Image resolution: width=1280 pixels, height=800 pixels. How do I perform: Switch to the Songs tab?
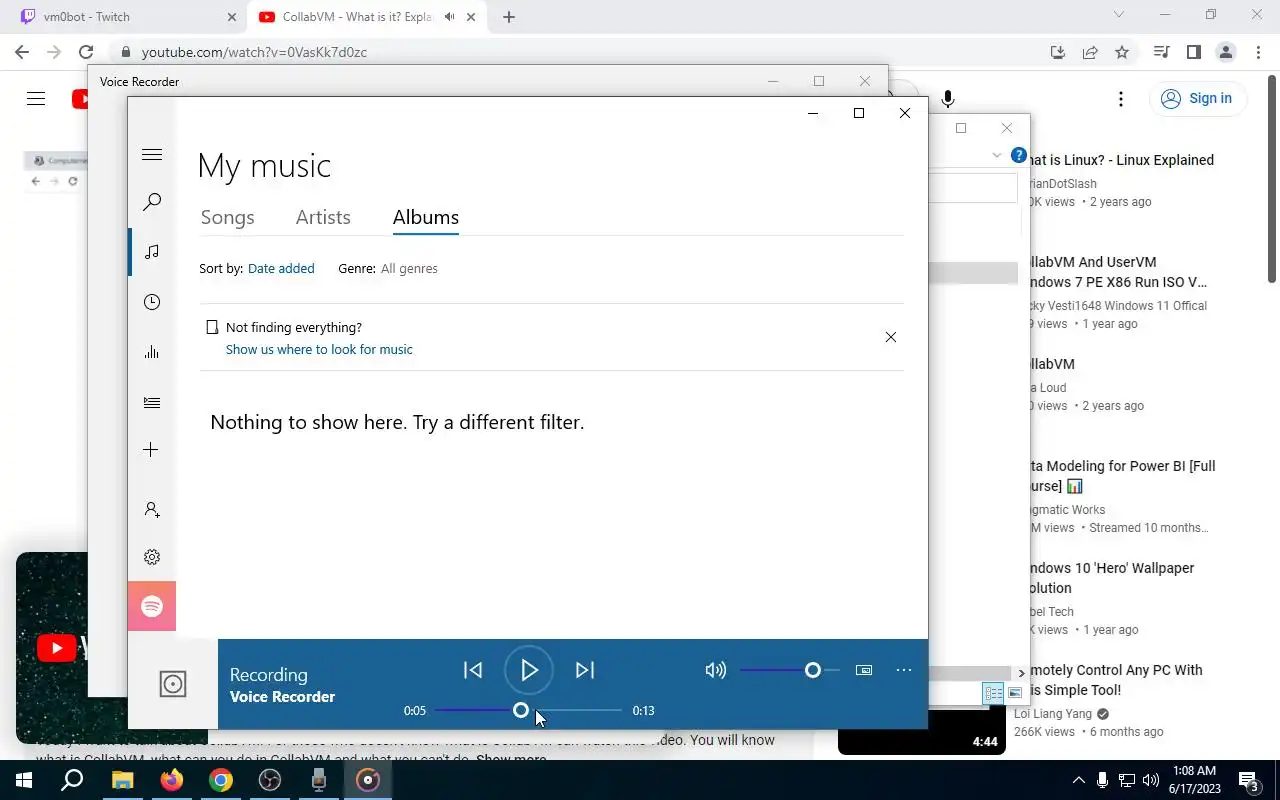(x=227, y=217)
